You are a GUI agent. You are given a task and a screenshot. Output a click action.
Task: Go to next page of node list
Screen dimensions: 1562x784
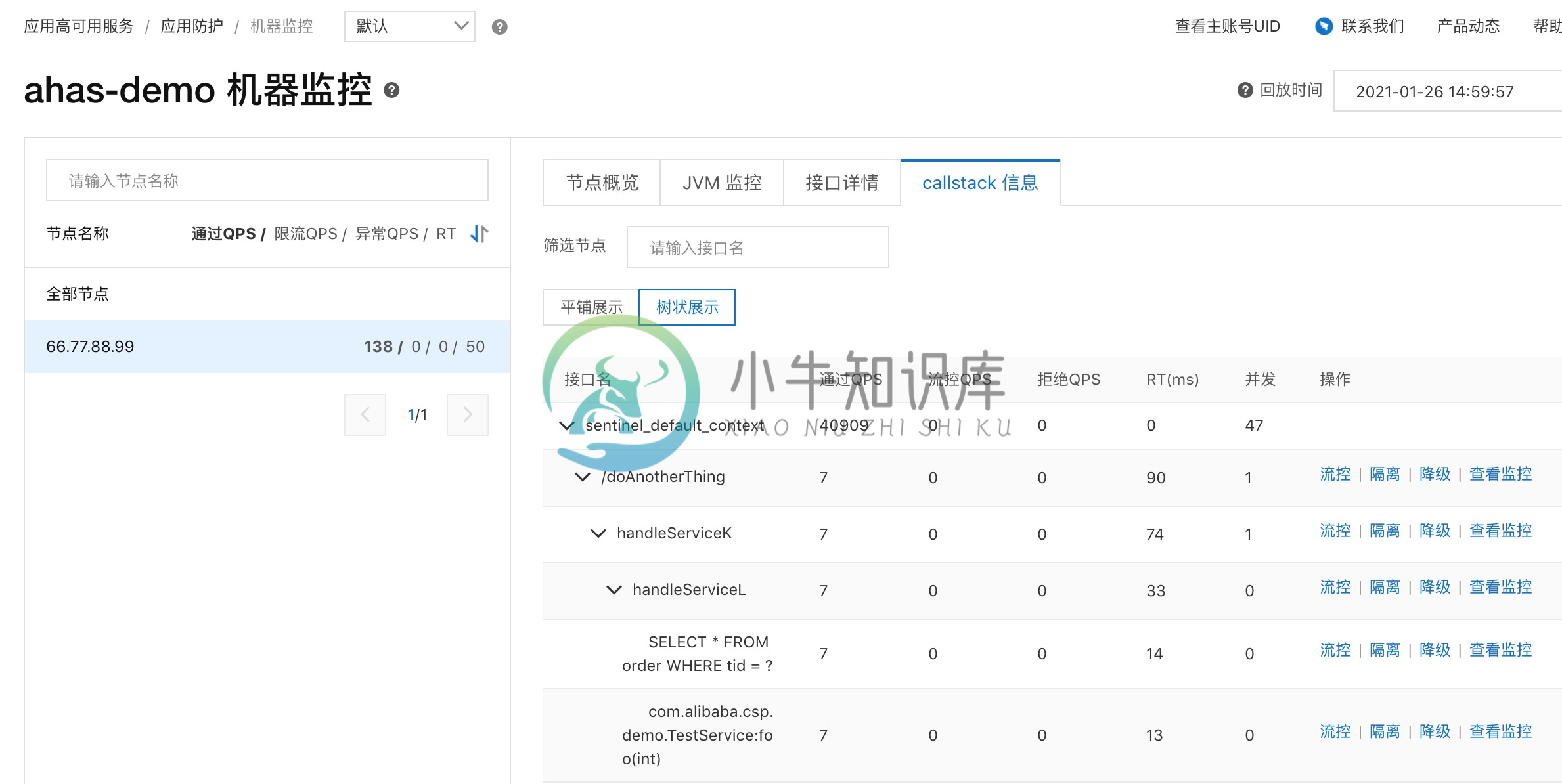click(468, 415)
